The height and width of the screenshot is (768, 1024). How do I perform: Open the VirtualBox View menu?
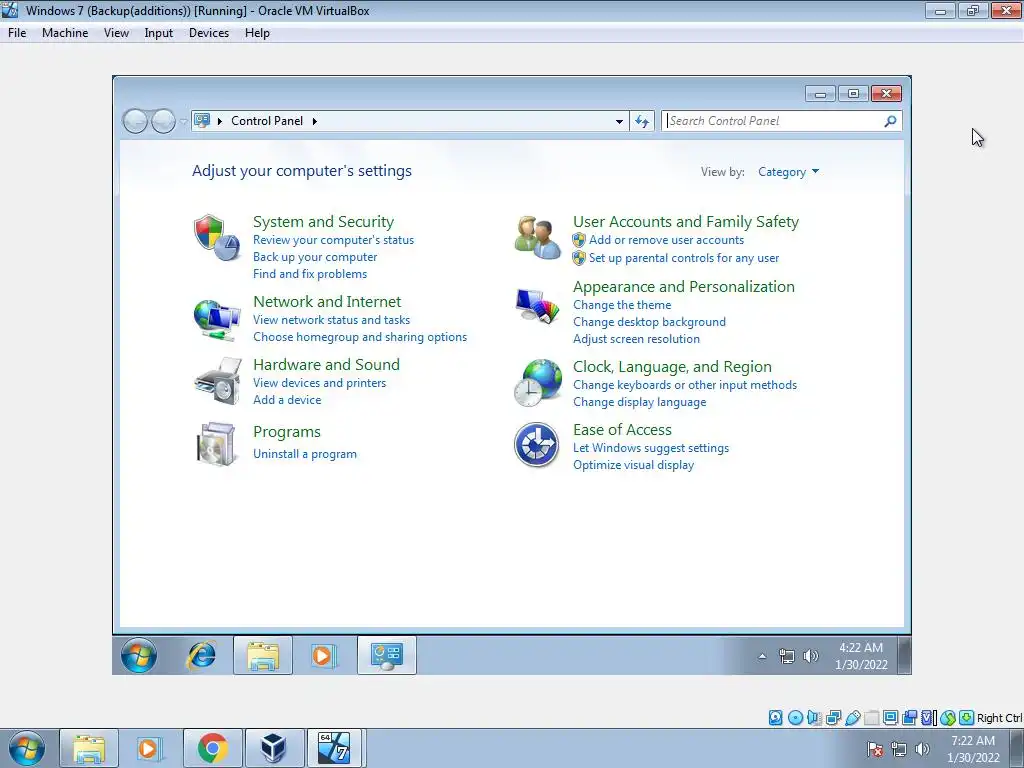coord(116,33)
